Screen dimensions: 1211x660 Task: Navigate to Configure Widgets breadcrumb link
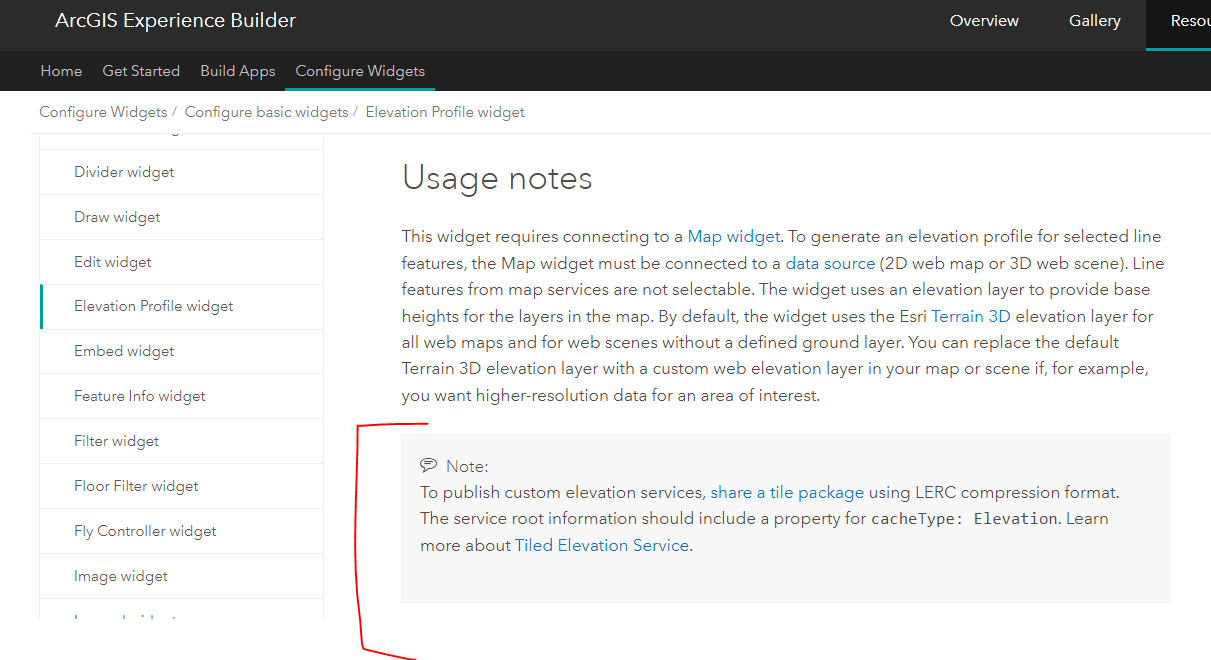pyautogui.click(x=103, y=112)
